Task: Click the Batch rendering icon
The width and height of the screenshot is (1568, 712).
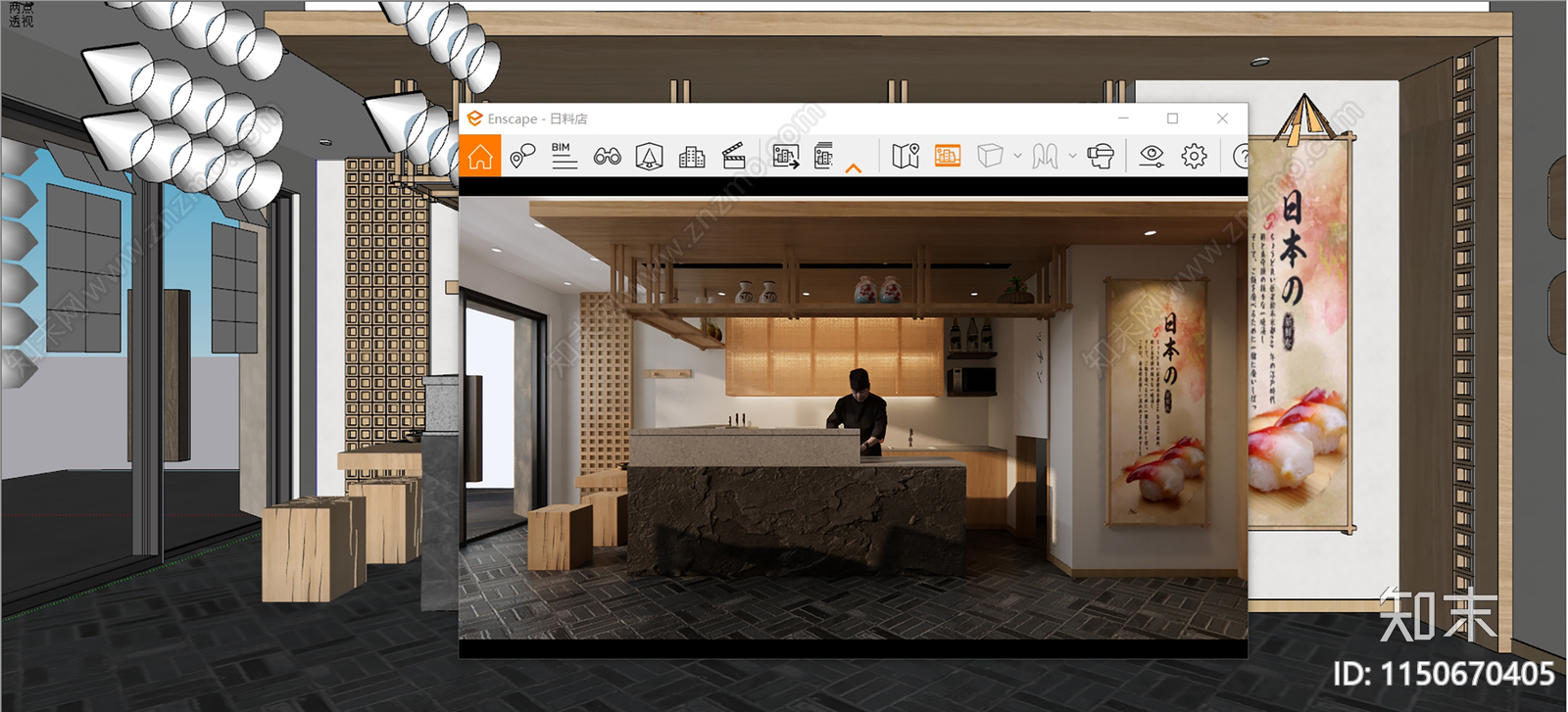Action: pos(823,155)
